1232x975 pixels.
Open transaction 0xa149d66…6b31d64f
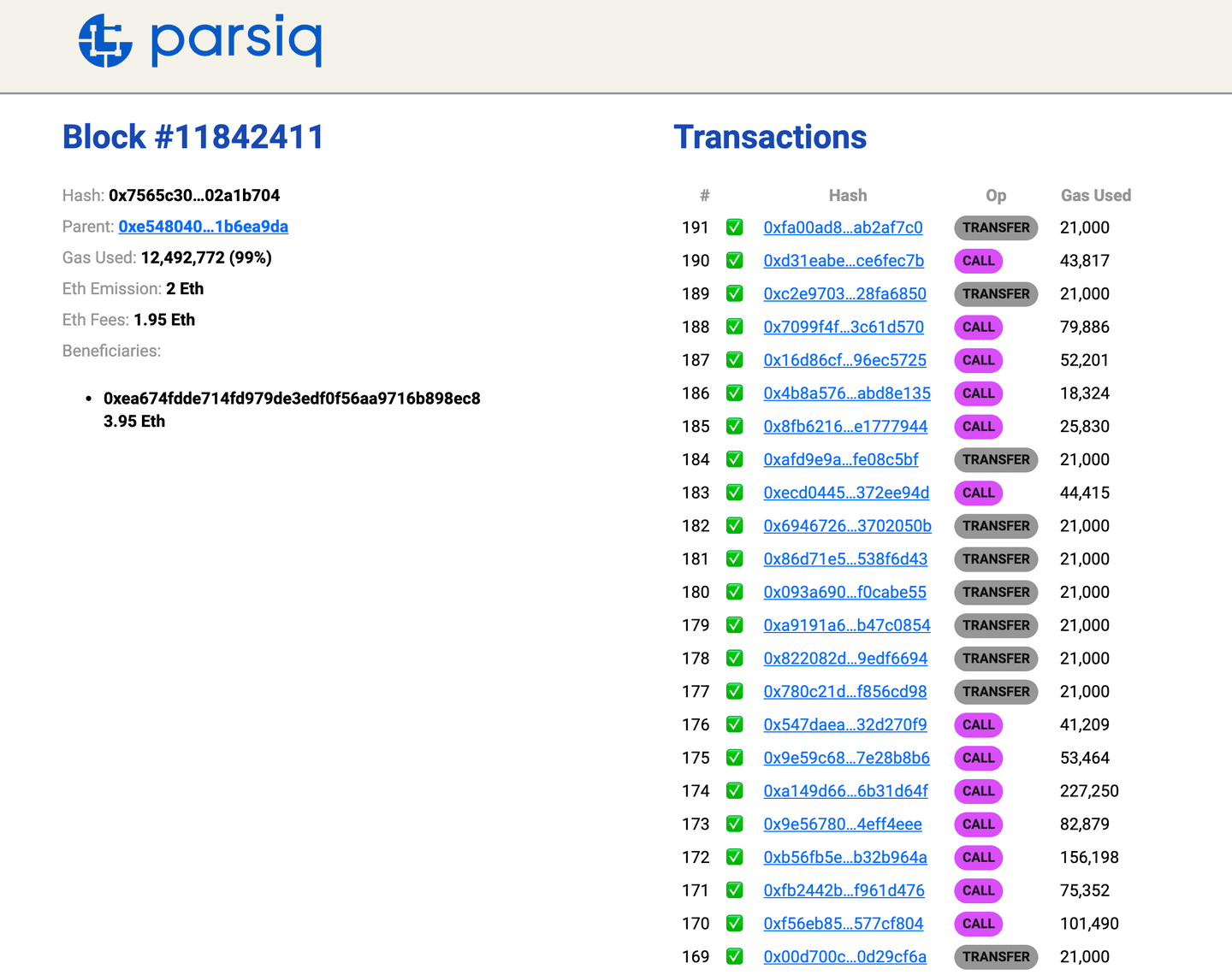pyautogui.click(x=845, y=791)
